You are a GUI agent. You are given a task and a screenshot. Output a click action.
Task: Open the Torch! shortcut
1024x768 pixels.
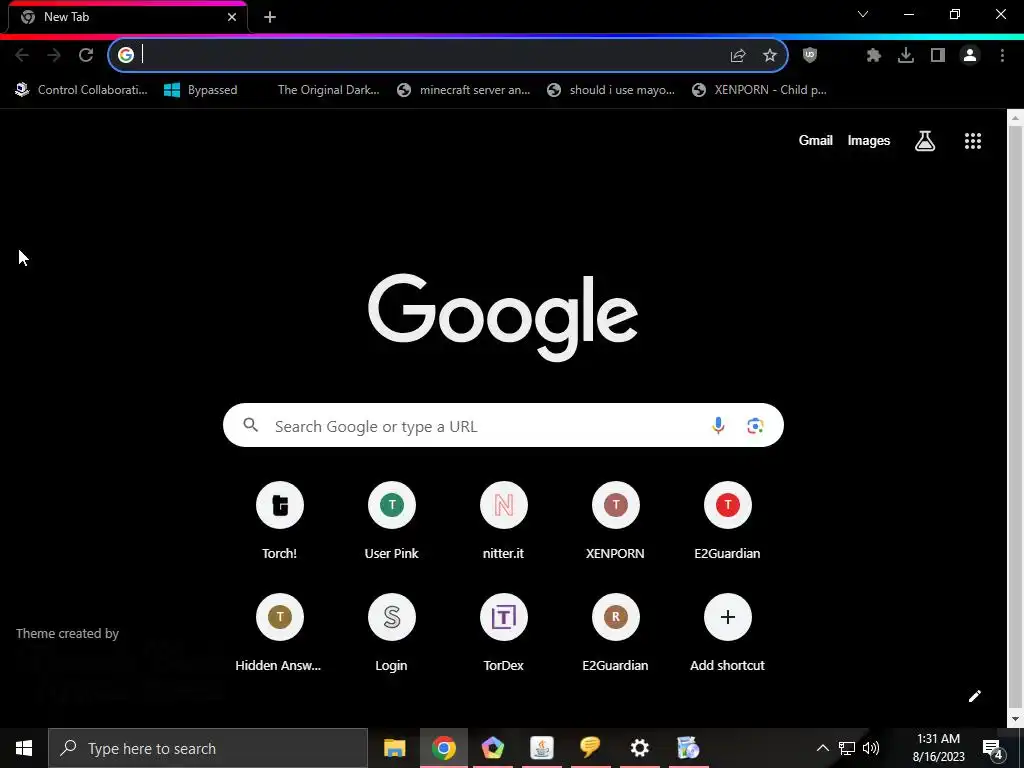(280, 520)
